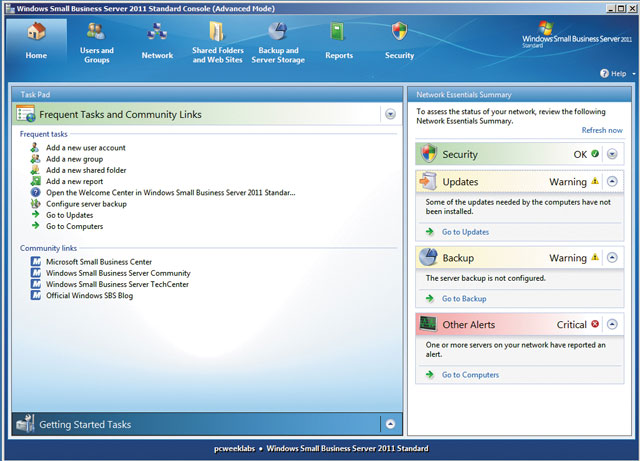Click the Security summary shield icon
The height and width of the screenshot is (461, 640).
pos(429,154)
